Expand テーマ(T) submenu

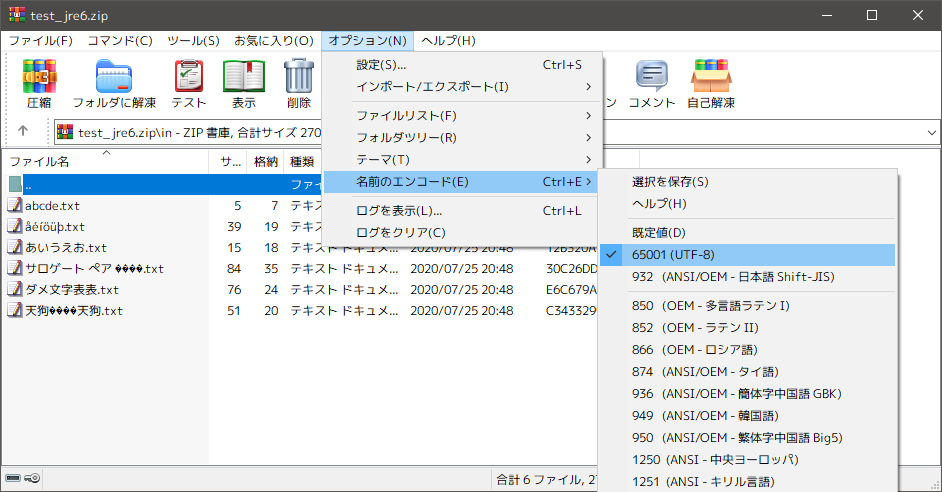coord(461,160)
